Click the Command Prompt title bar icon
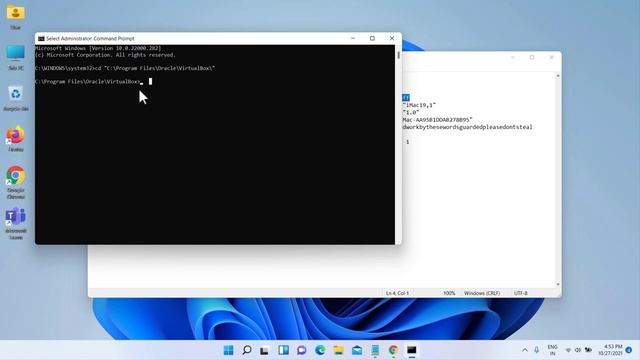 (41, 38)
